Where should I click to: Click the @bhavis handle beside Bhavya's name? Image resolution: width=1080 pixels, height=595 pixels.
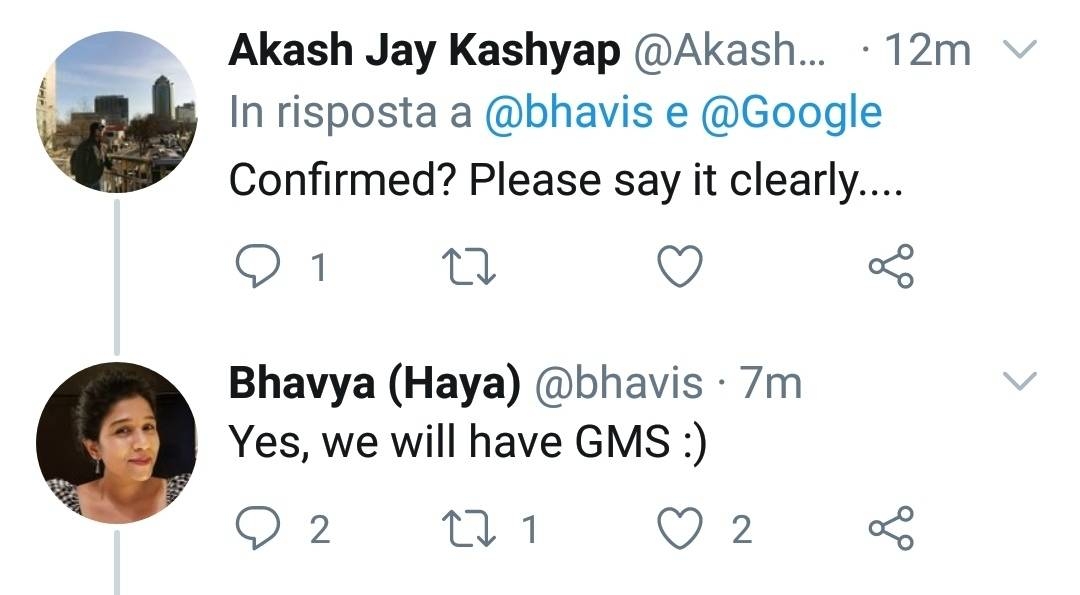click(619, 383)
